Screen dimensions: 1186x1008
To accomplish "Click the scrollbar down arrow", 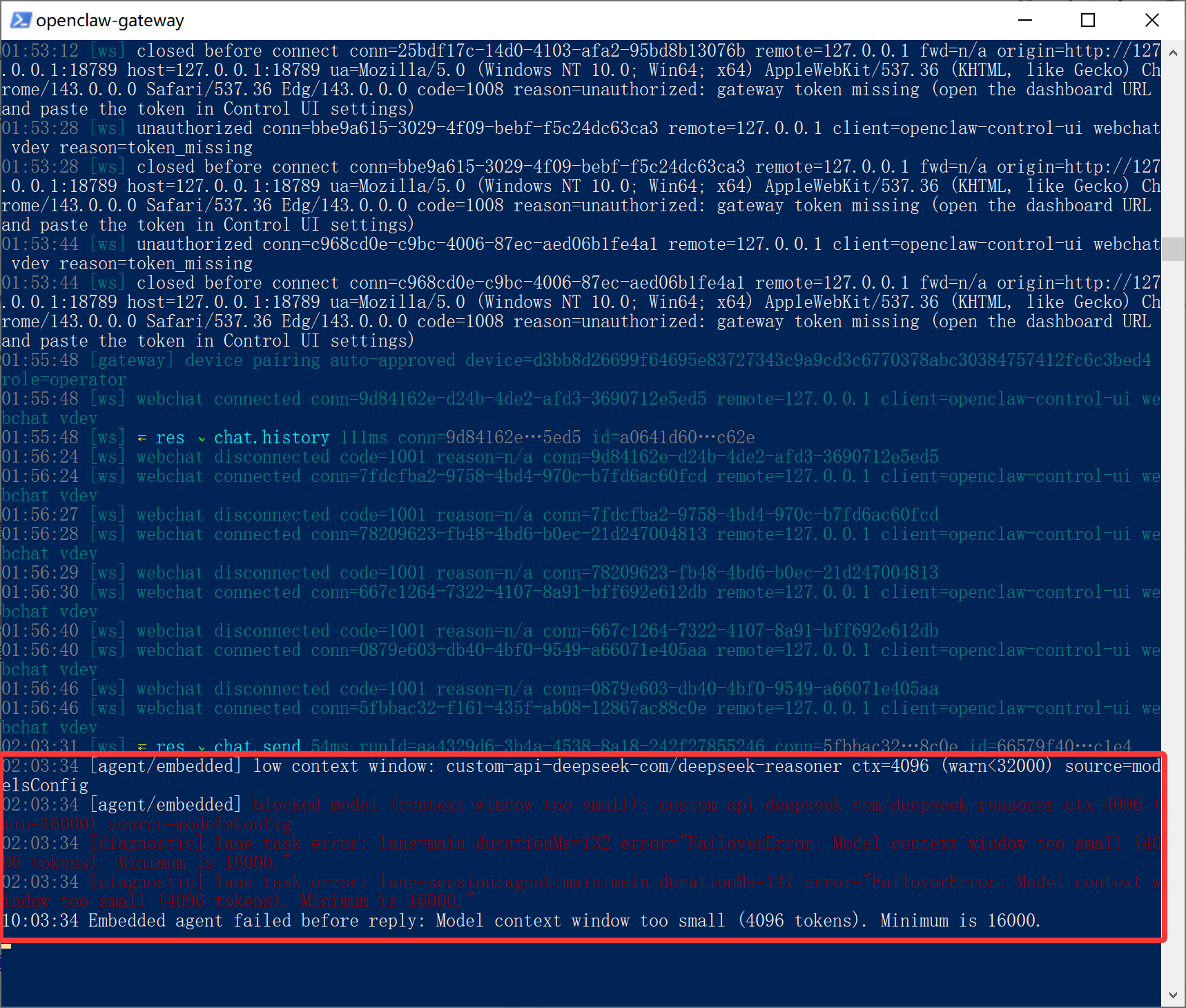I will (x=1173, y=995).
